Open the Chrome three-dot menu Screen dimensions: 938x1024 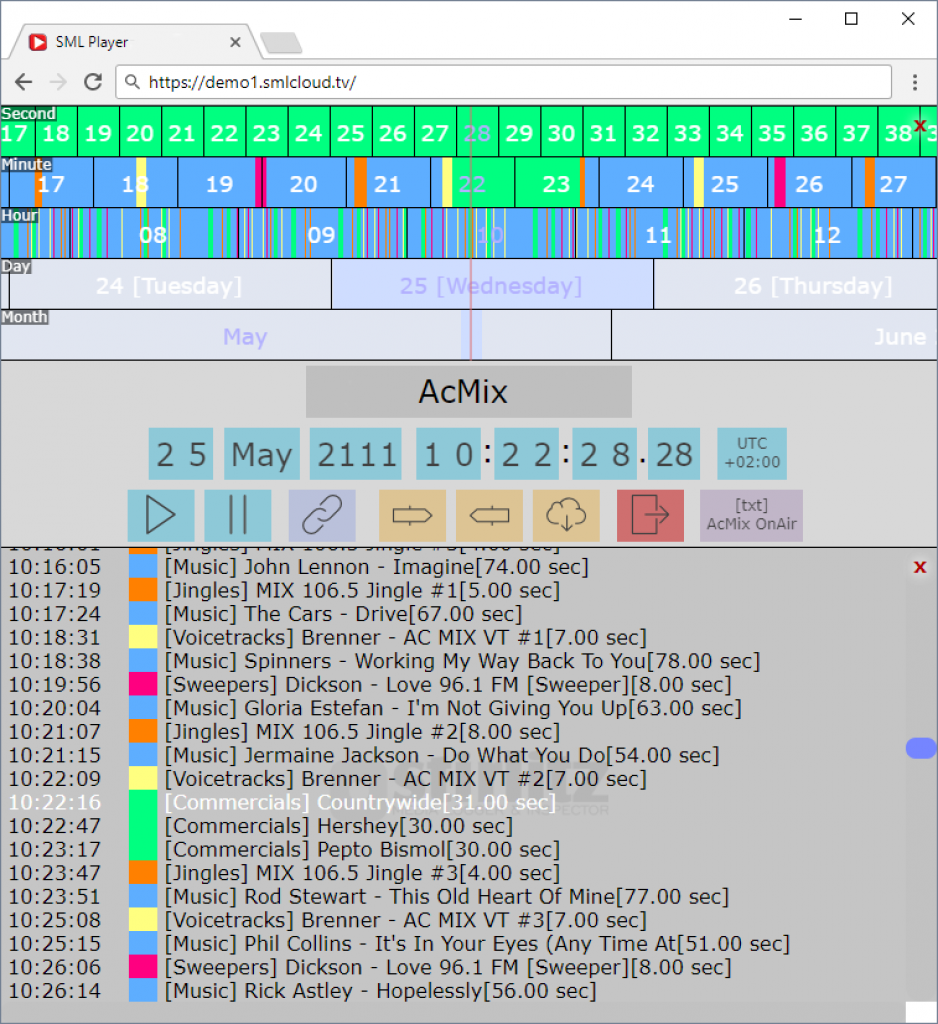915,82
